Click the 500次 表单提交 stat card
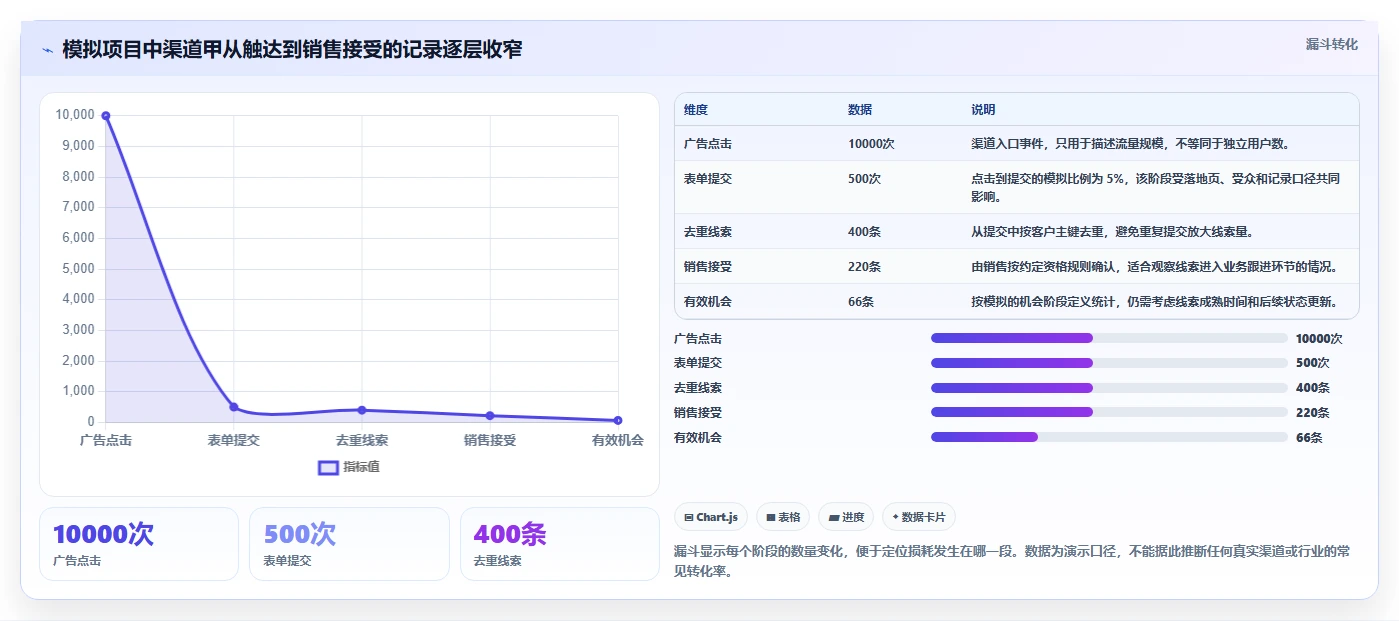The image size is (1399, 621). pos(349,544)
